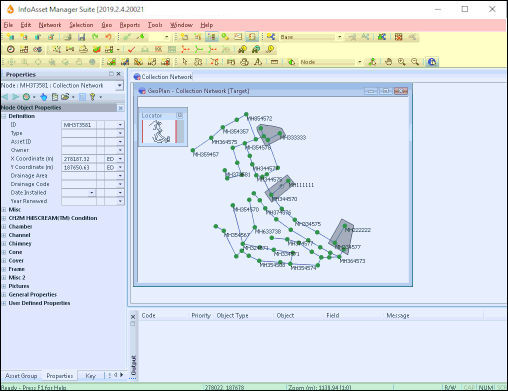Click node label MH222222 on map
Image resolution: width=508 pixels, height=391 pixels.
(358, 230)
